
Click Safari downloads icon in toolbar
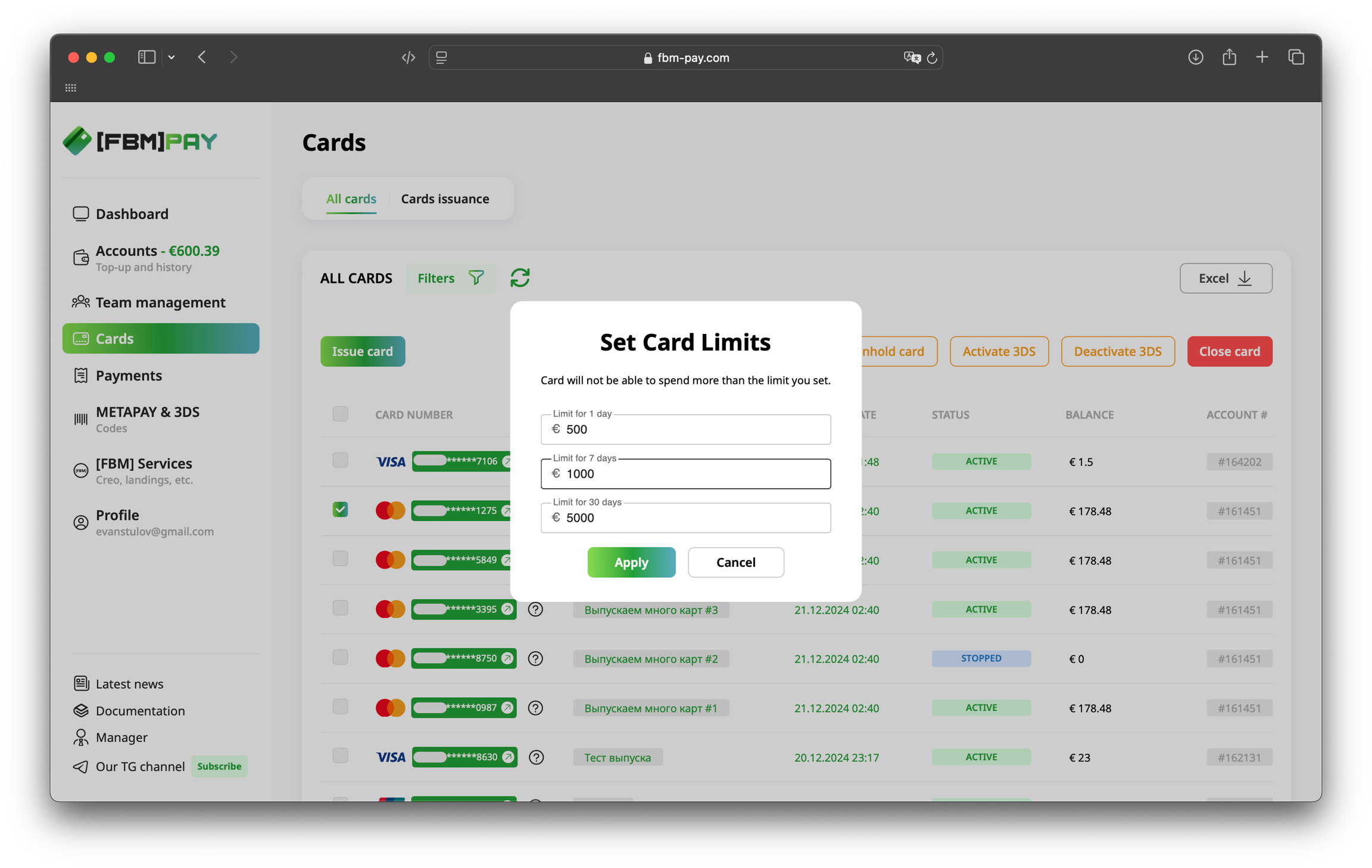[1195, 57]
